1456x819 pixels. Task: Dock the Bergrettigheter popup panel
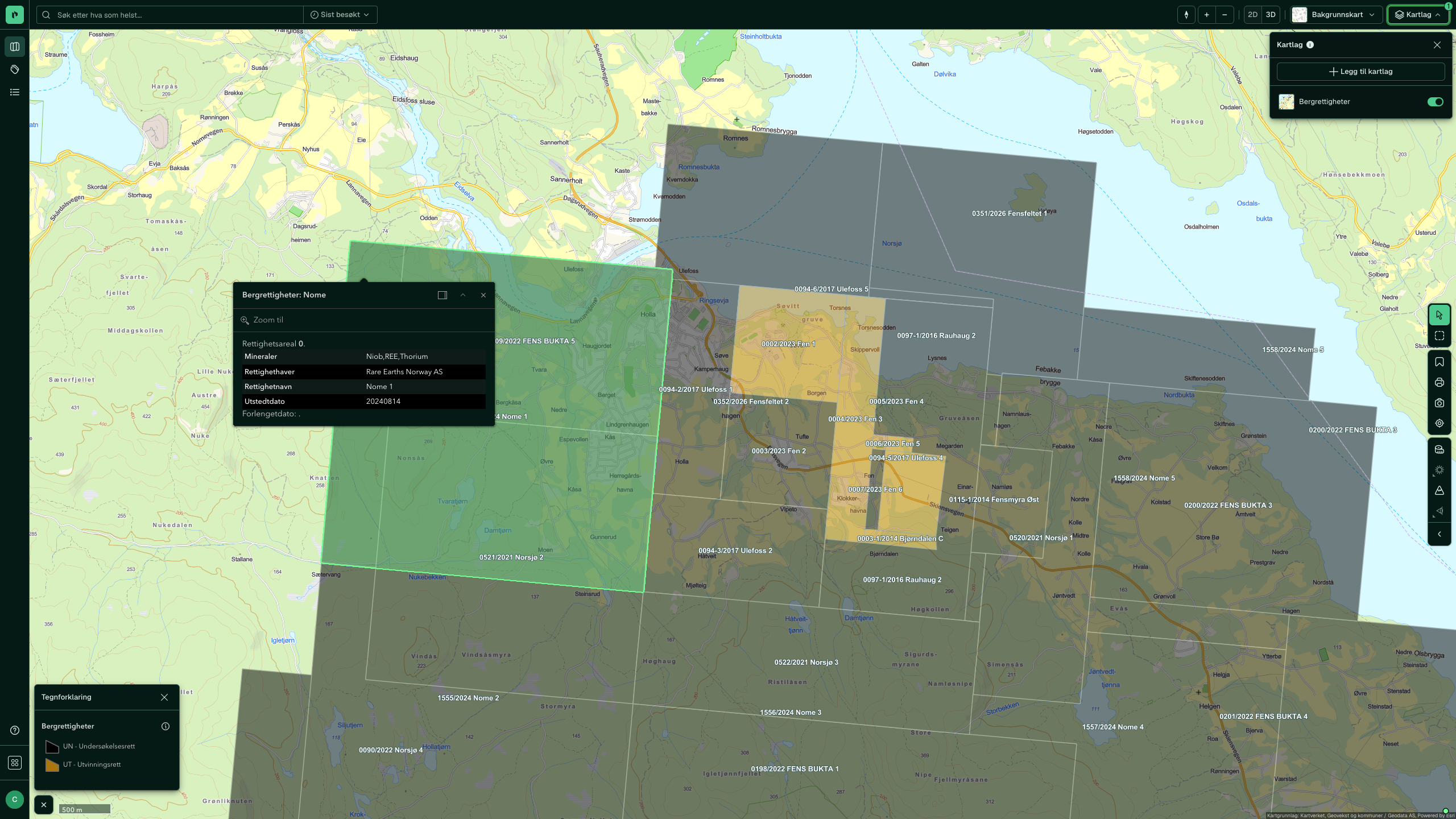[442, 295]
